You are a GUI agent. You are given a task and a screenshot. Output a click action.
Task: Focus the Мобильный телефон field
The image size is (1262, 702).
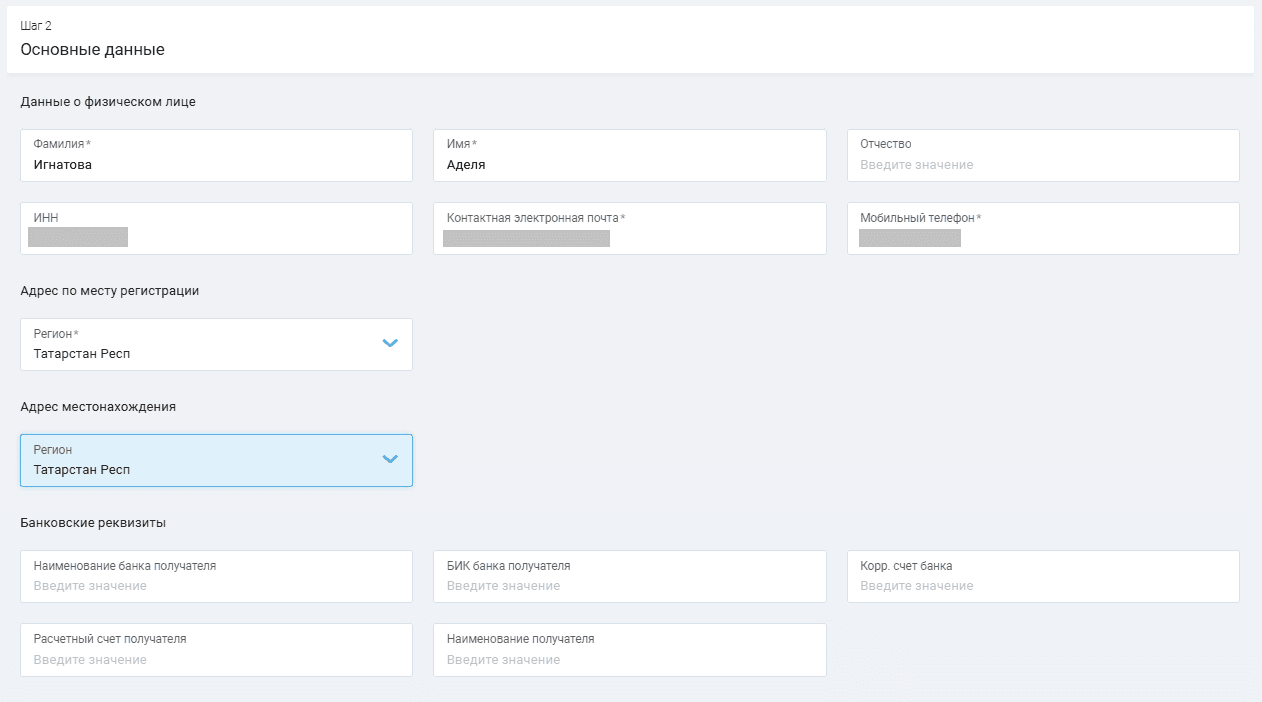click(1043, 228)
